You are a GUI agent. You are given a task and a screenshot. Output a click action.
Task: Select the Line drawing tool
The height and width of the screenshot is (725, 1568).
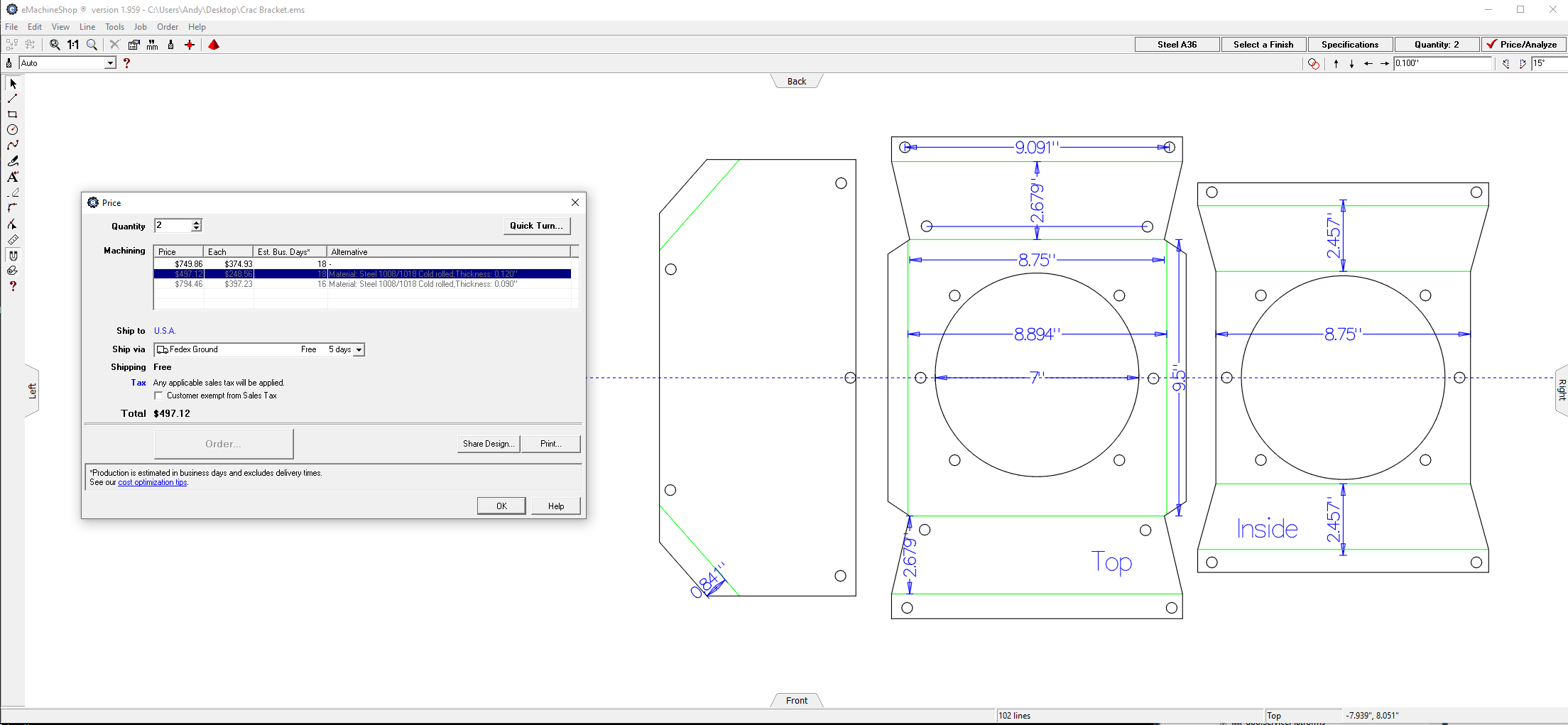coord(12,99)
